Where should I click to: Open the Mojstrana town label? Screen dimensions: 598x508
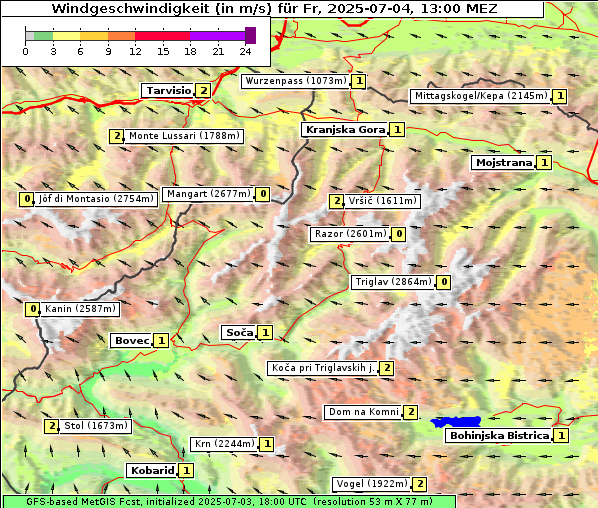pyautogui.click(x=504, y=163)
